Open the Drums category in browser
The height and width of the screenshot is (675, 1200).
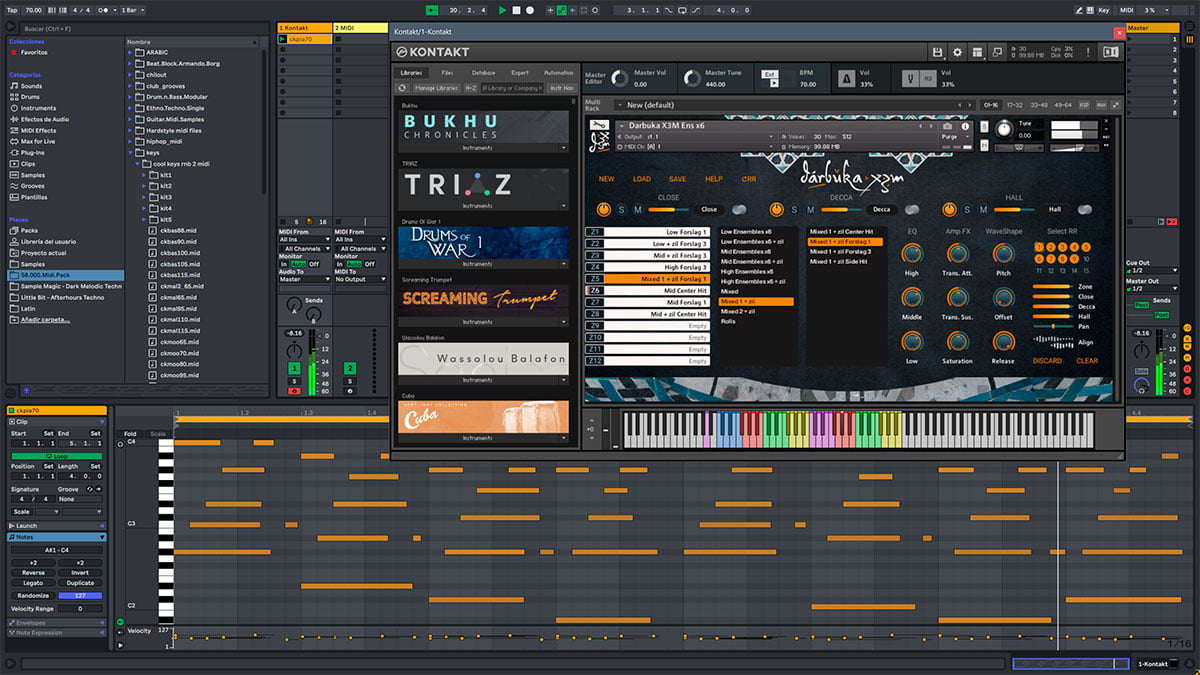[31, 97]
